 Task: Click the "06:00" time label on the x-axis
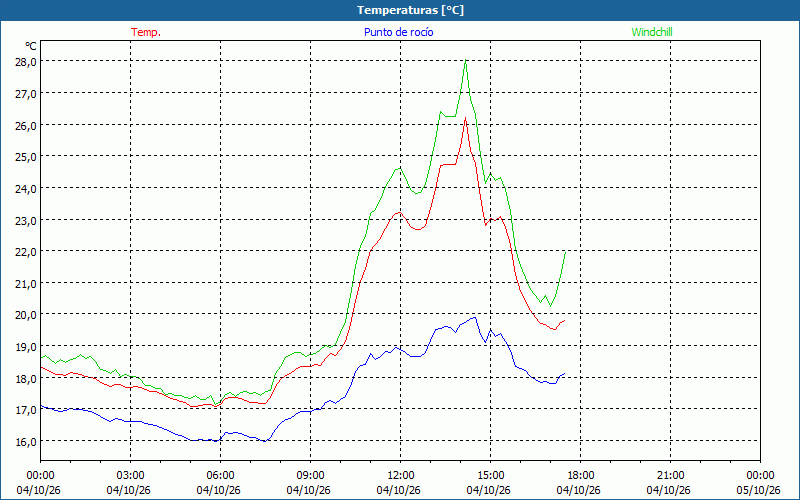pos(220,476)
